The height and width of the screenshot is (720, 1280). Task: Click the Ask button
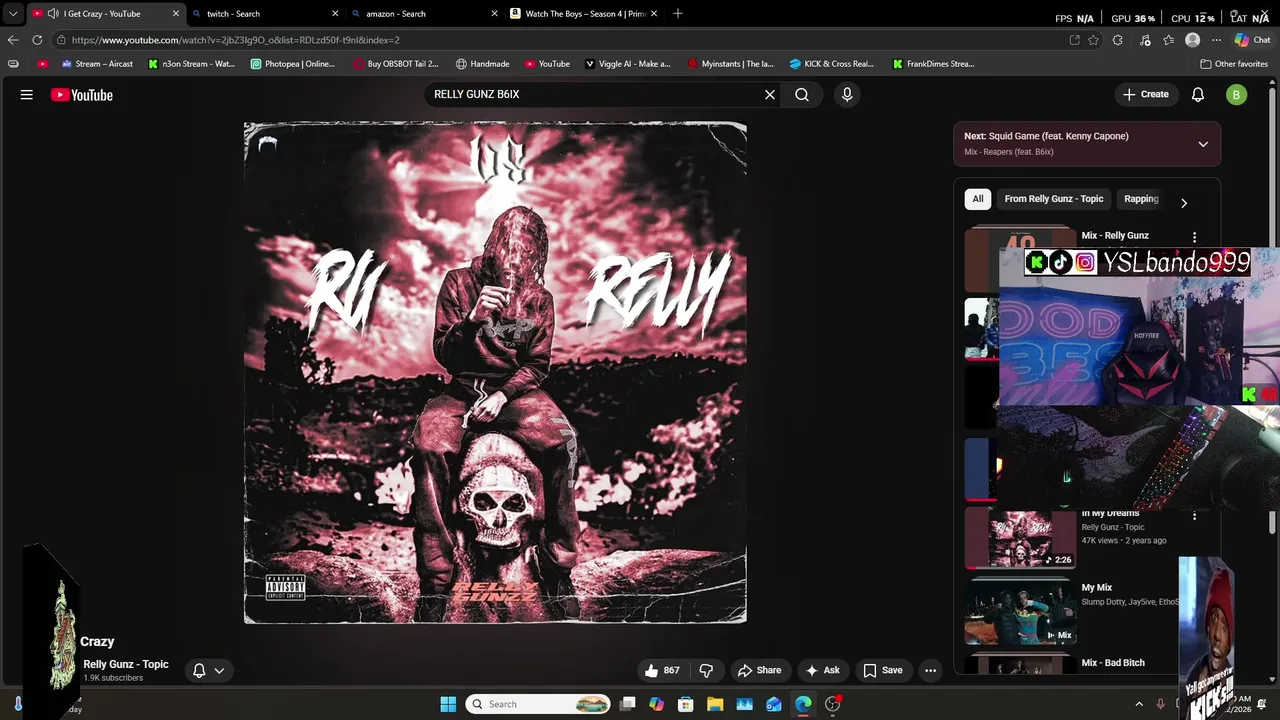(x=823, y=671)
